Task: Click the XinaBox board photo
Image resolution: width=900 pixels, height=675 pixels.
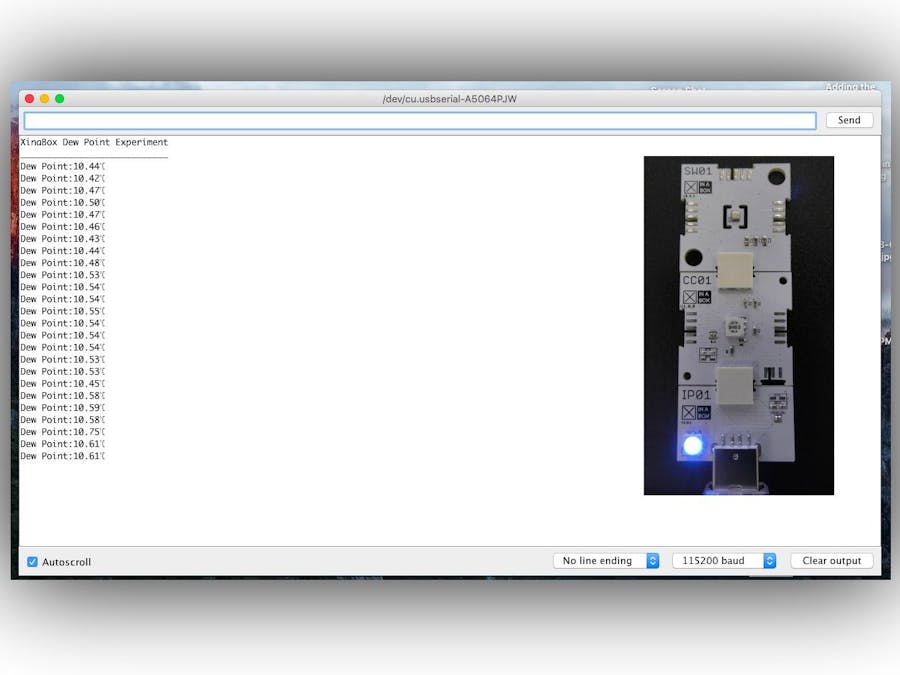Action: [739, 325]
